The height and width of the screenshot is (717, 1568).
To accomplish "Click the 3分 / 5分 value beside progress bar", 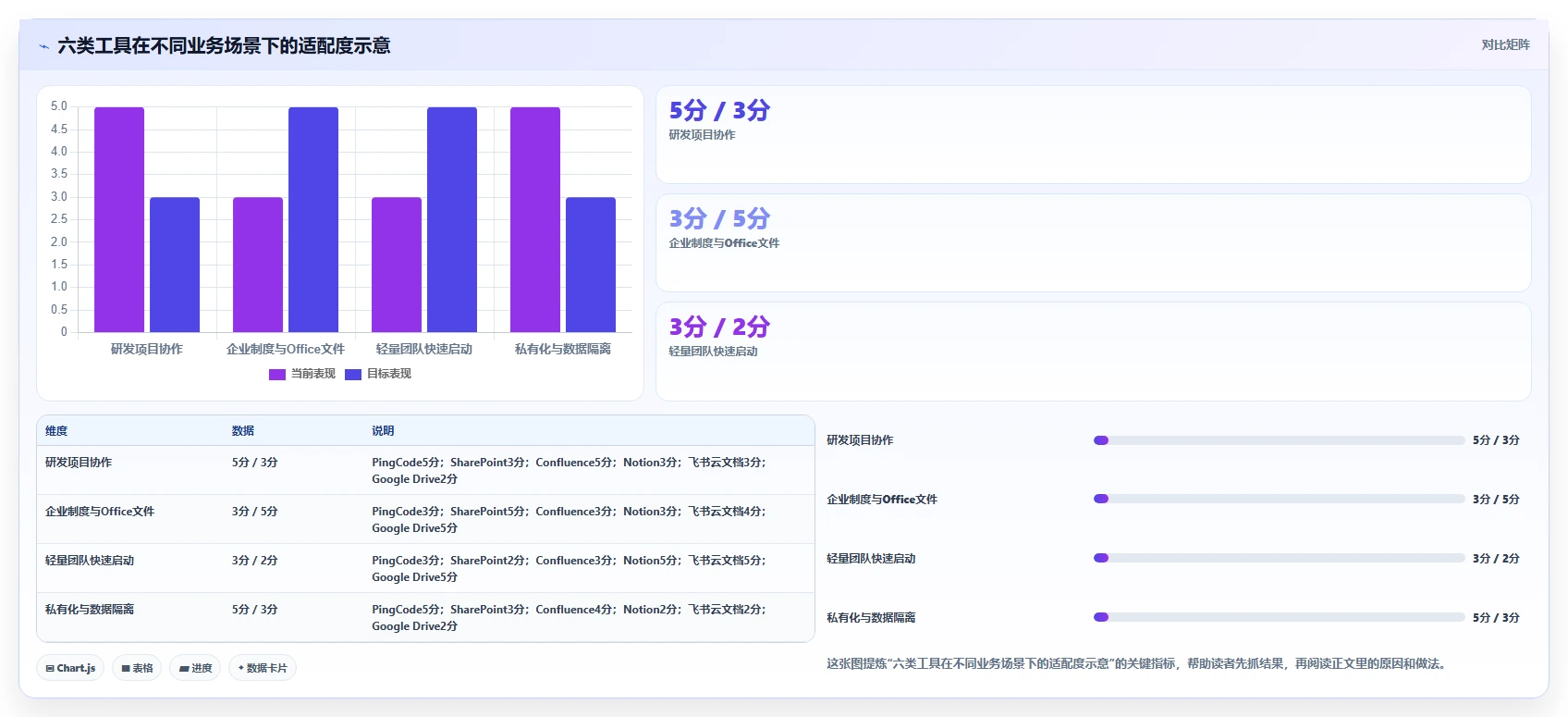I will [1496, 500].
